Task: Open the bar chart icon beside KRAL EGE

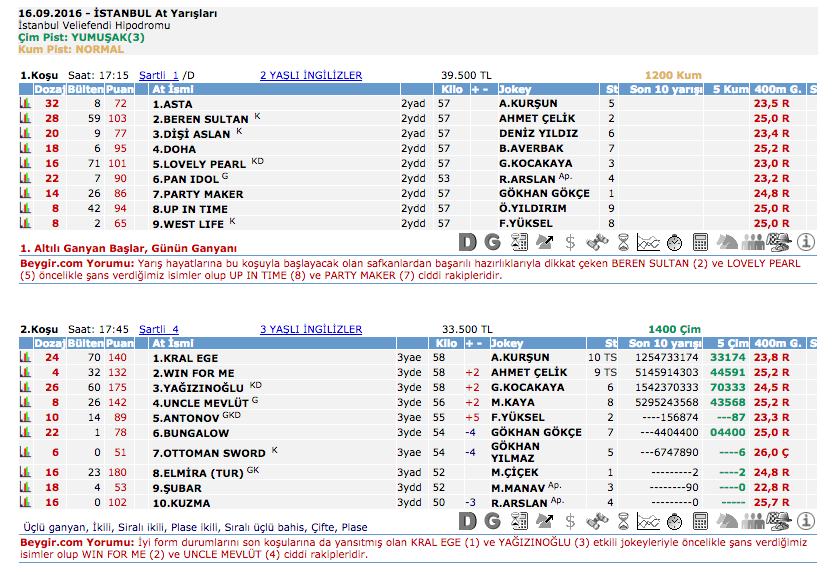Action: click(25, 357)
